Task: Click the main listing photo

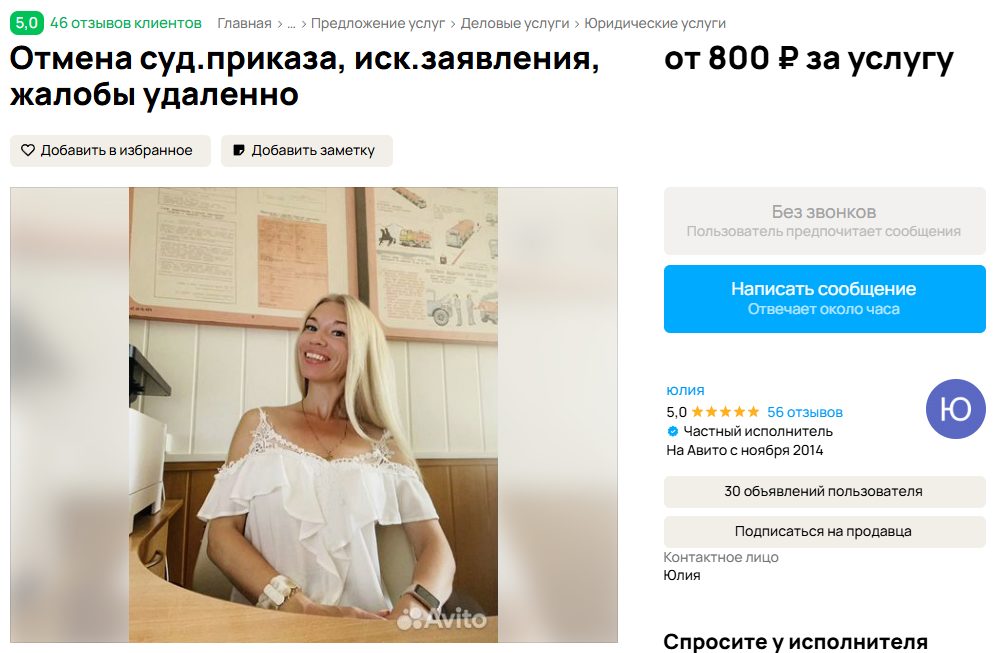Action: click(x=314, y=415)
